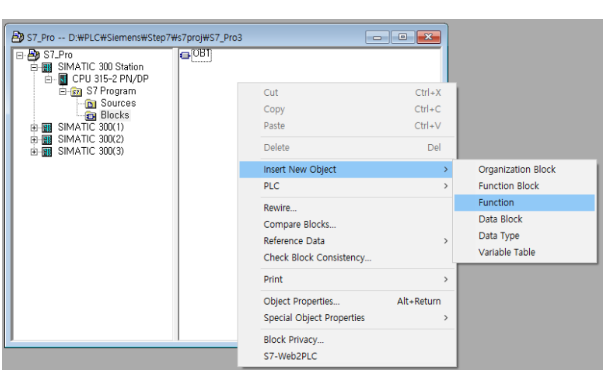
Task: Open Object Properties... entry
Action: pos(347,301)
